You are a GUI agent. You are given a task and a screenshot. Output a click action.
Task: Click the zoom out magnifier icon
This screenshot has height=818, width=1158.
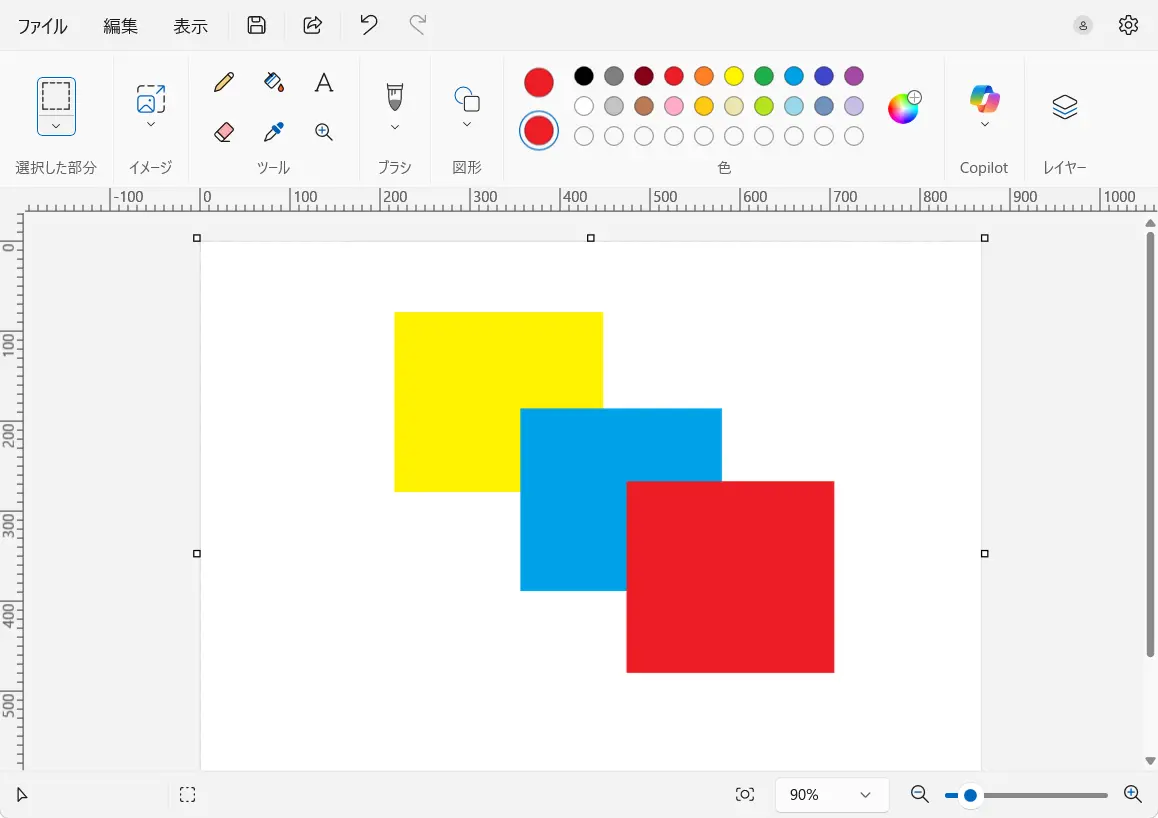click(x=919, y=794)
